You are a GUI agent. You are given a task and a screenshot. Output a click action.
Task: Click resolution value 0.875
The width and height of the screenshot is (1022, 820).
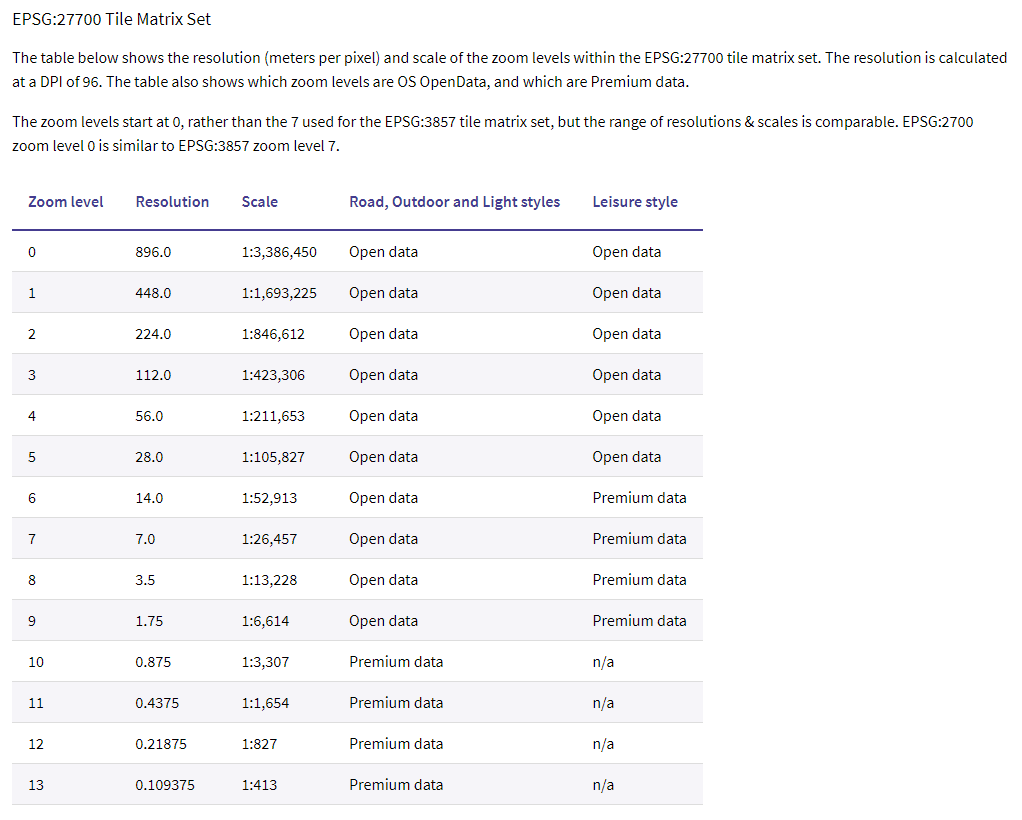point(153,663)
